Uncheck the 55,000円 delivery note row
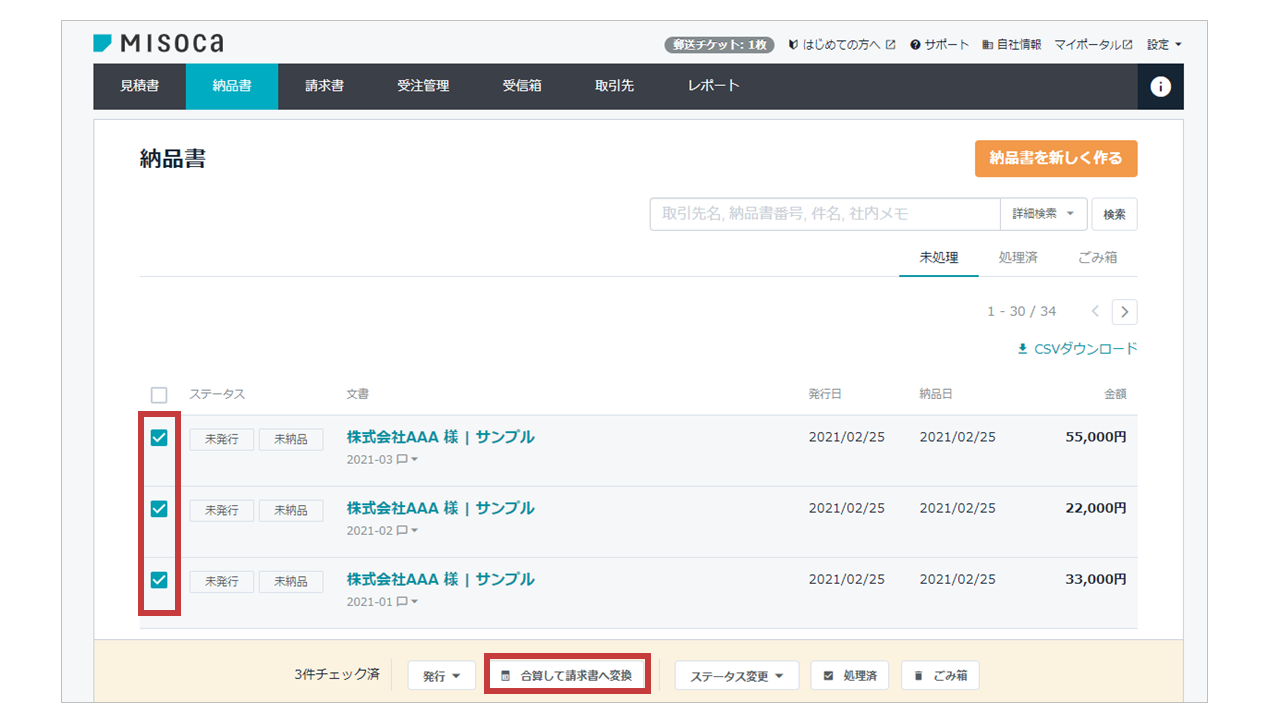Viewport: 1280px width, 720px height. [159, 438]
